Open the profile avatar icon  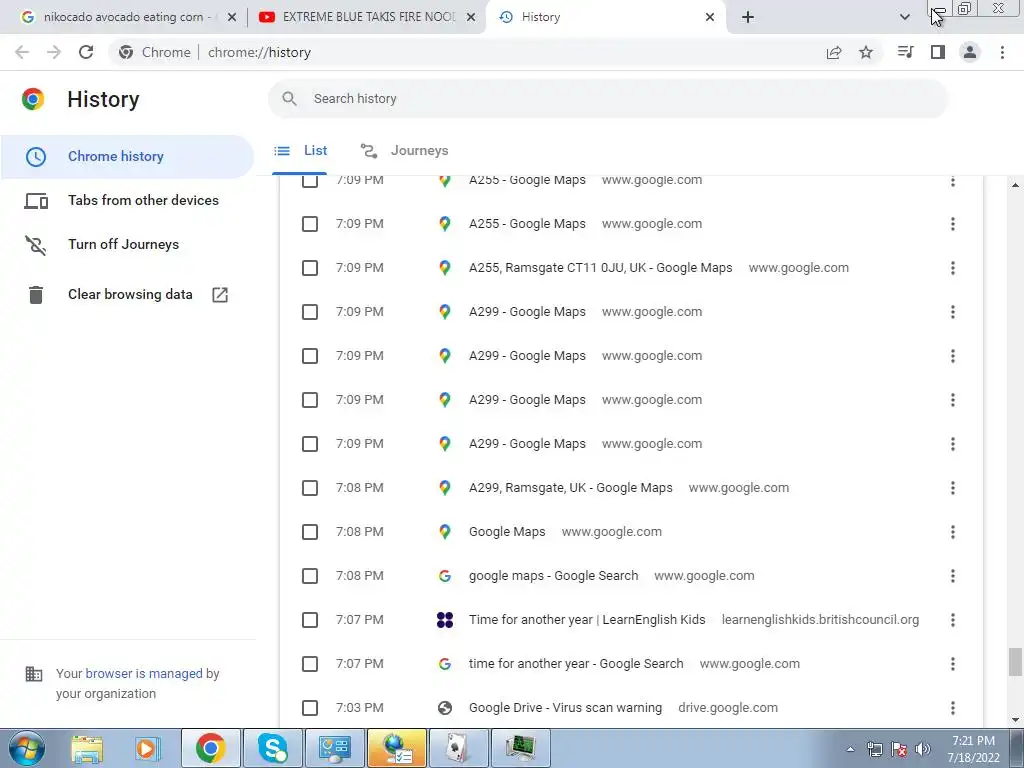tap(970, 52)
